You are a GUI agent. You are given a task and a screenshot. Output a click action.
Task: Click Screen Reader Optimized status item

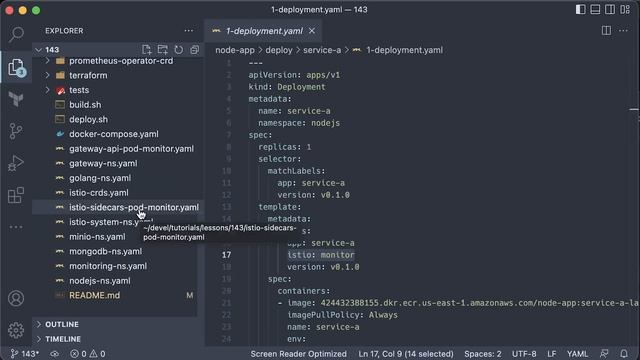pos(298,353)
